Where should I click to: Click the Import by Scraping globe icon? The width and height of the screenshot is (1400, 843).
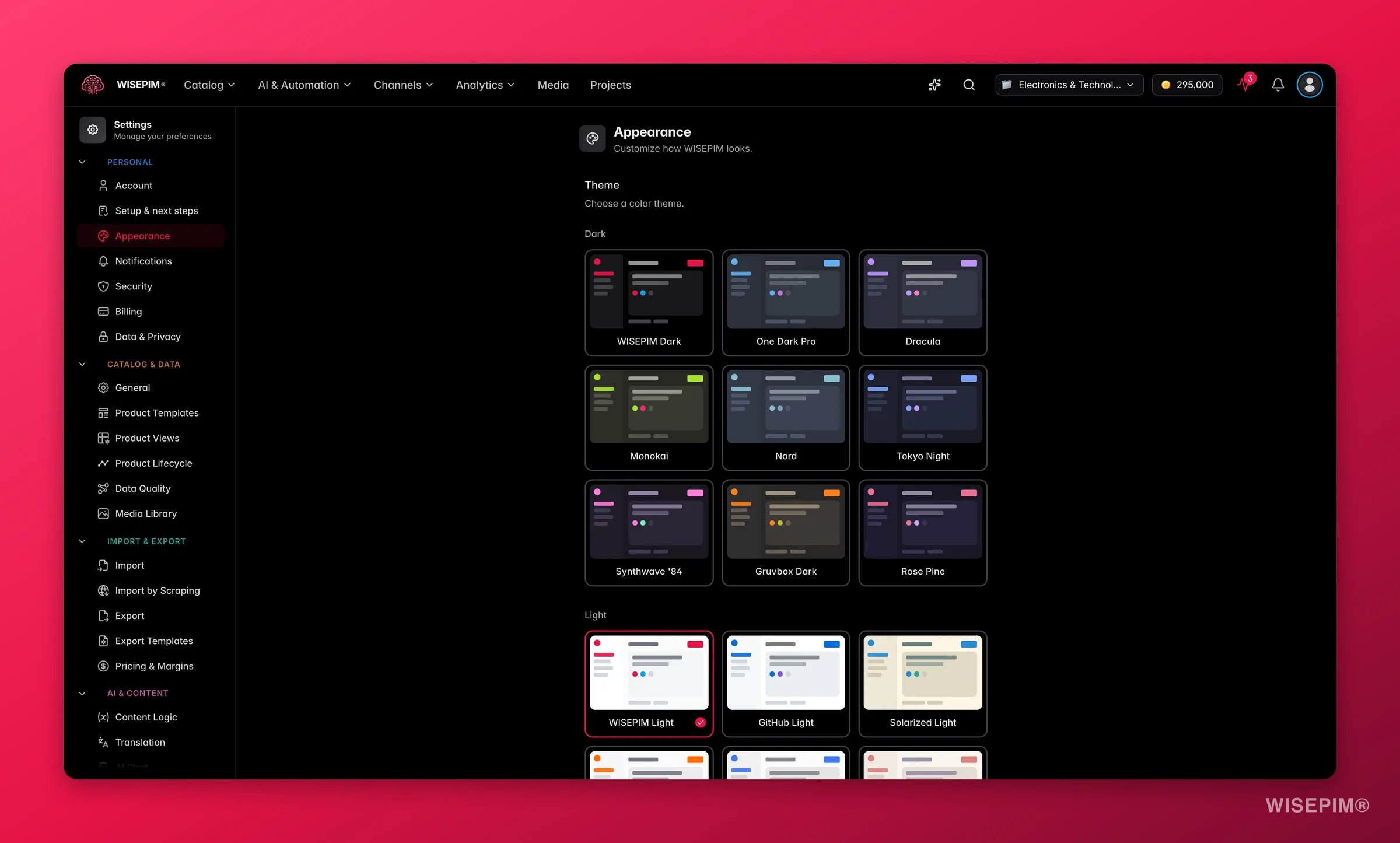click(x=103, y=590)
